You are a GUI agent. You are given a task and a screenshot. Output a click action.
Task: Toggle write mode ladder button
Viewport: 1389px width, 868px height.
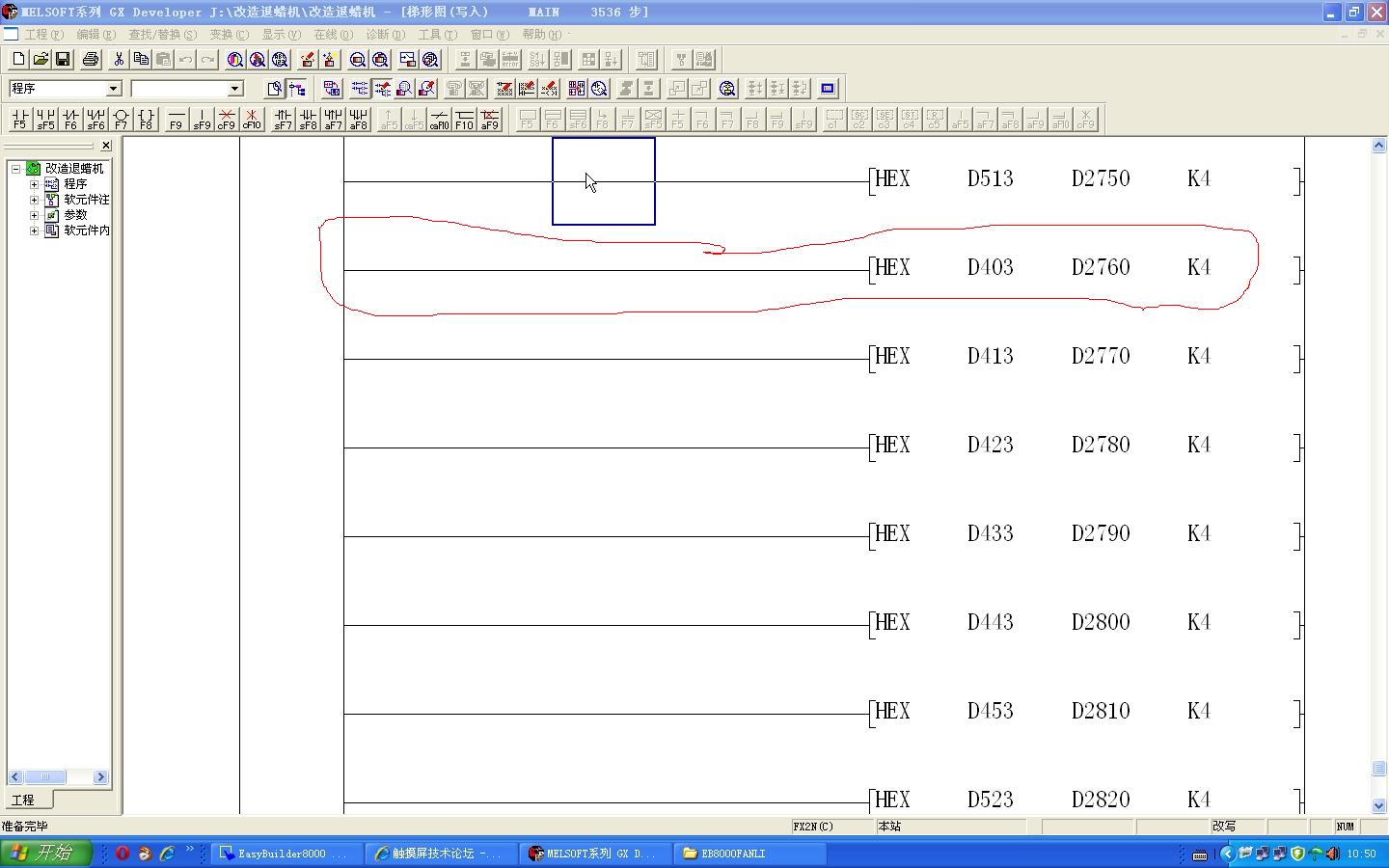[x=382, y=89]
